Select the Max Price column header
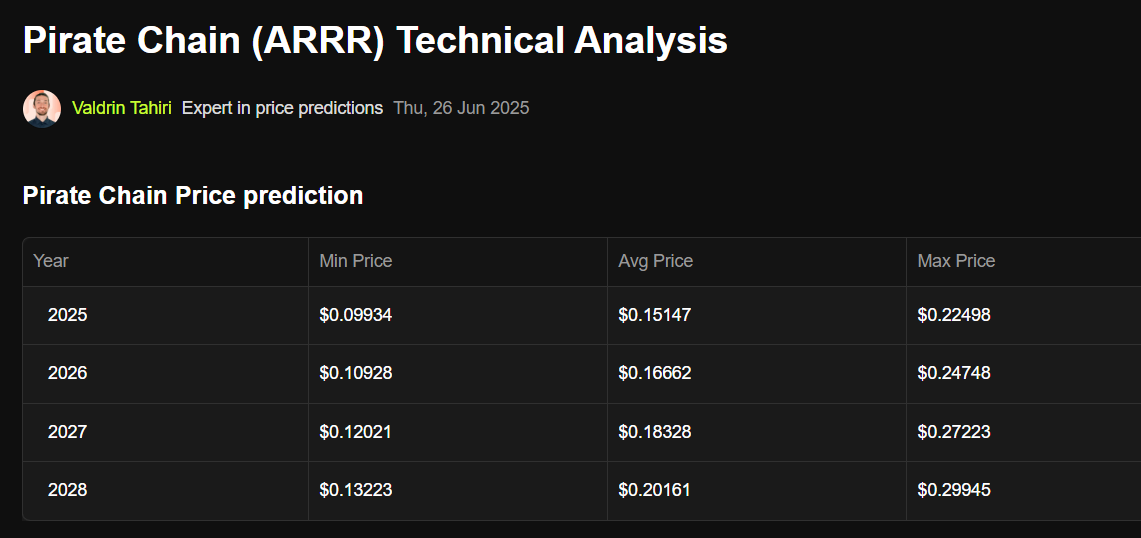Image resolution: width=1141 pixels, height=538 pixels. click(x=956, y=261)
